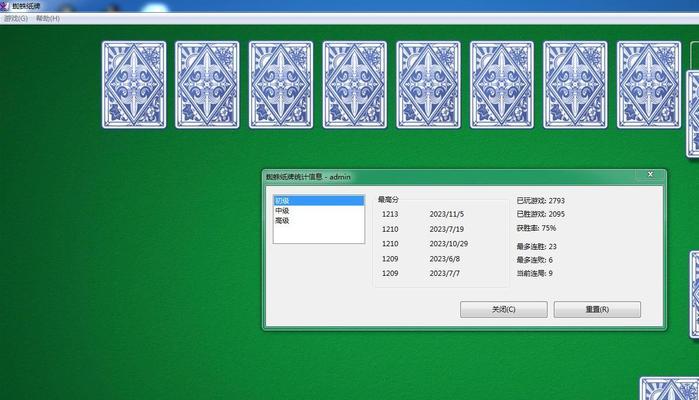Click the sixth face-down card stack

[502, 85]
